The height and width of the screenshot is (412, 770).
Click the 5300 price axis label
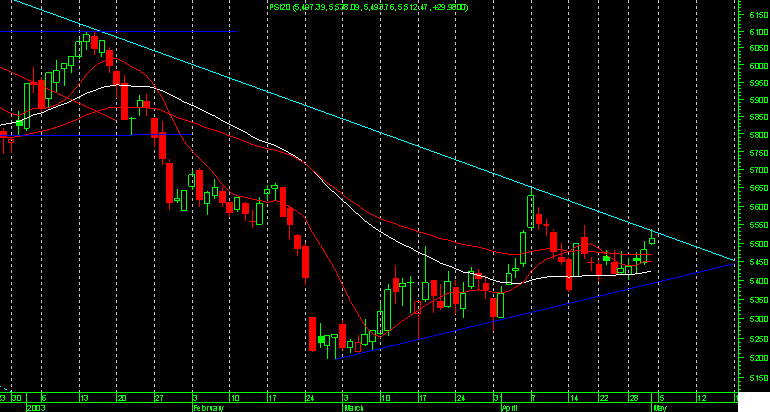(x=759, y=320)
